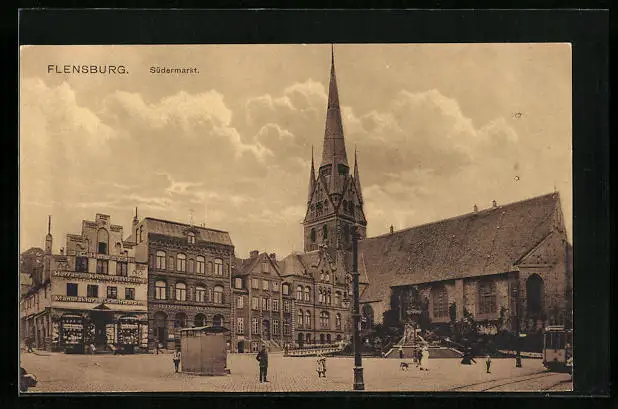Click the tip of the church spire
The width and height of the screenshot is (618, 409).
coord(333,50)
